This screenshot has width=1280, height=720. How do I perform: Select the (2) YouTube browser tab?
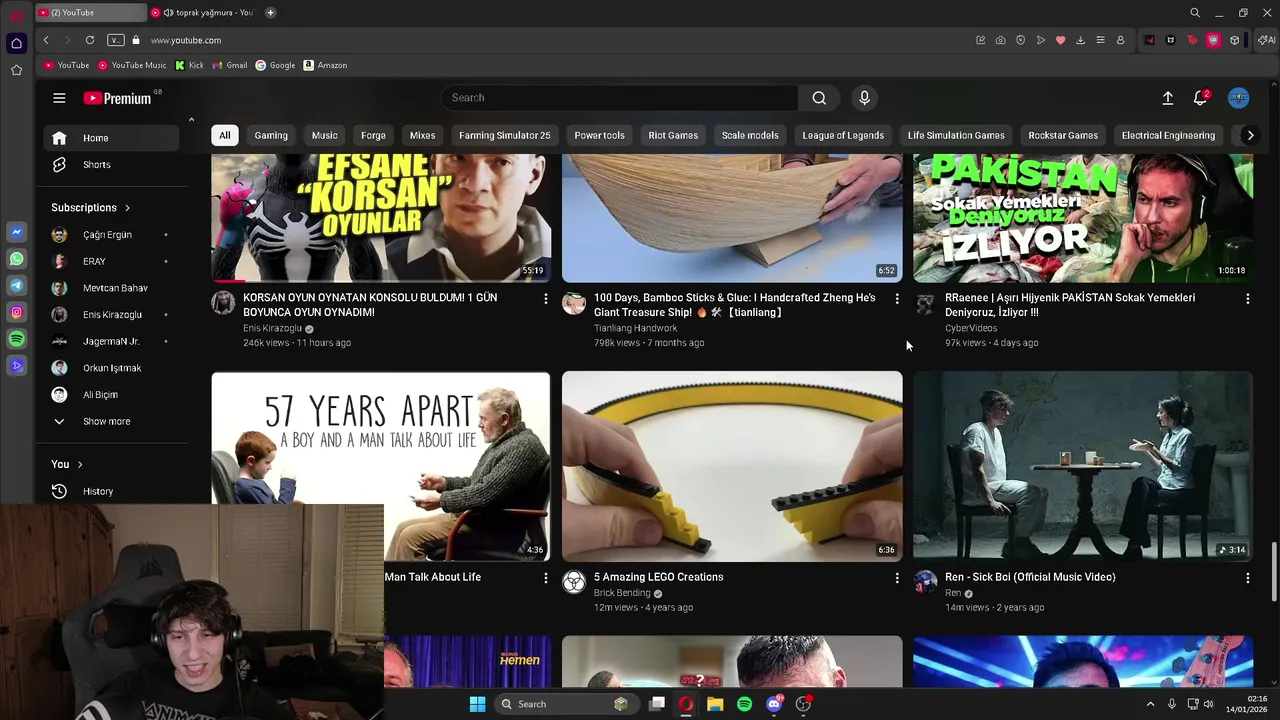(x=90, y=13)
